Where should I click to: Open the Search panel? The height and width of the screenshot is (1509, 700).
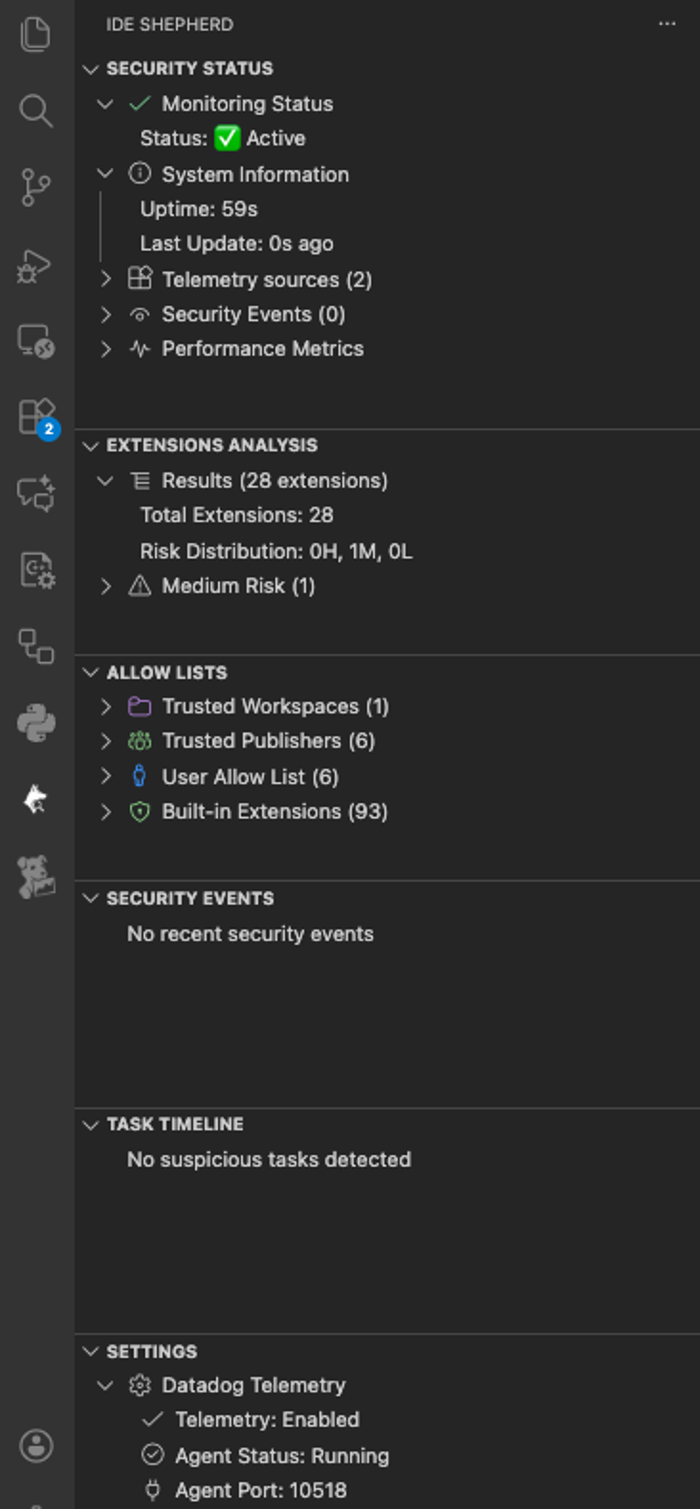[x=35, y=111]
